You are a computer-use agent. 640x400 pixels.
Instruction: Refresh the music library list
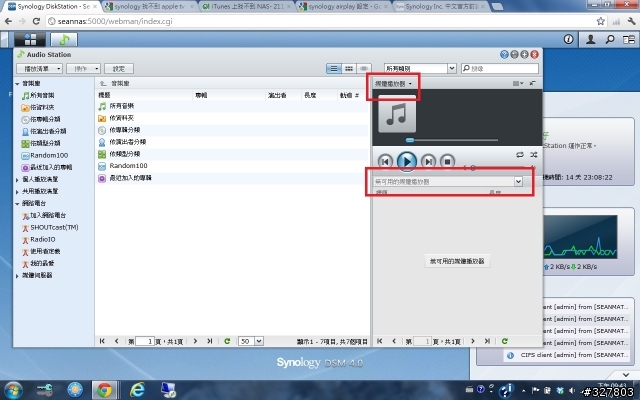227,341
